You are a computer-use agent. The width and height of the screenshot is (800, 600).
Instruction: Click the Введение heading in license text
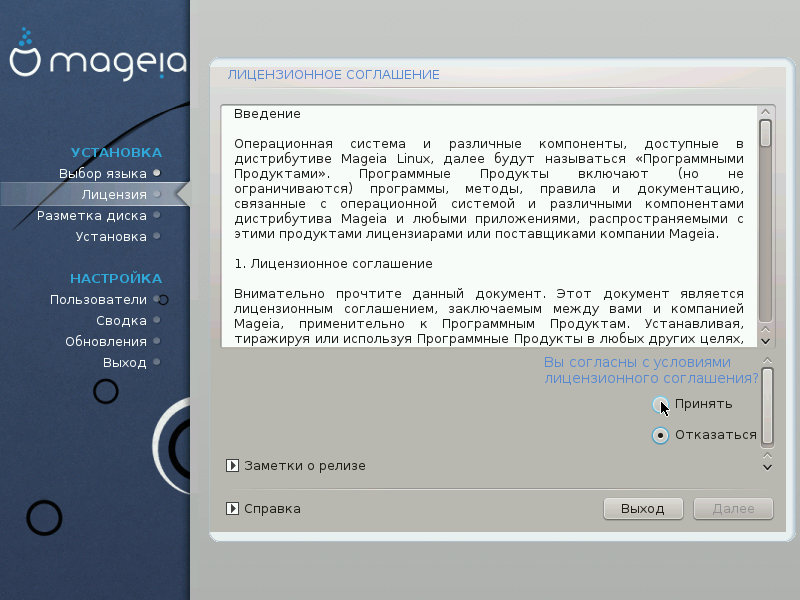point(267,113)
